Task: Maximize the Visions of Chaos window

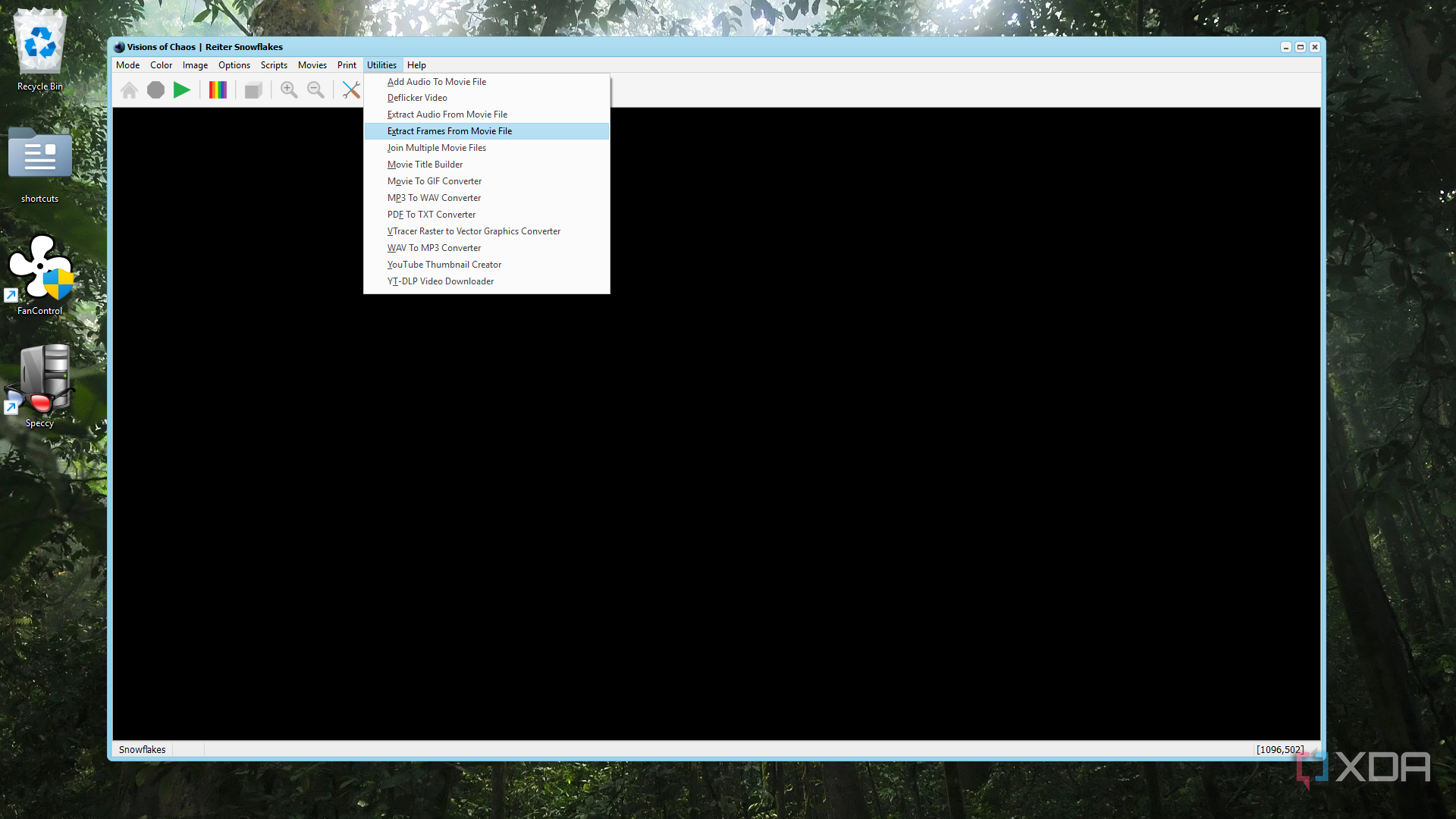Action: [x=1301, y=47]
